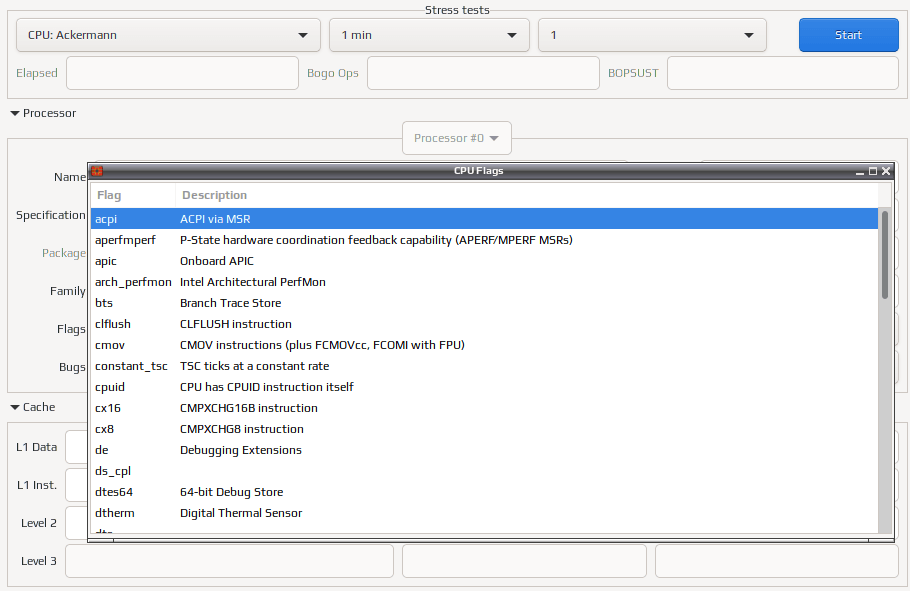Click the Bogo Ops field

click(x=483, y=73)
